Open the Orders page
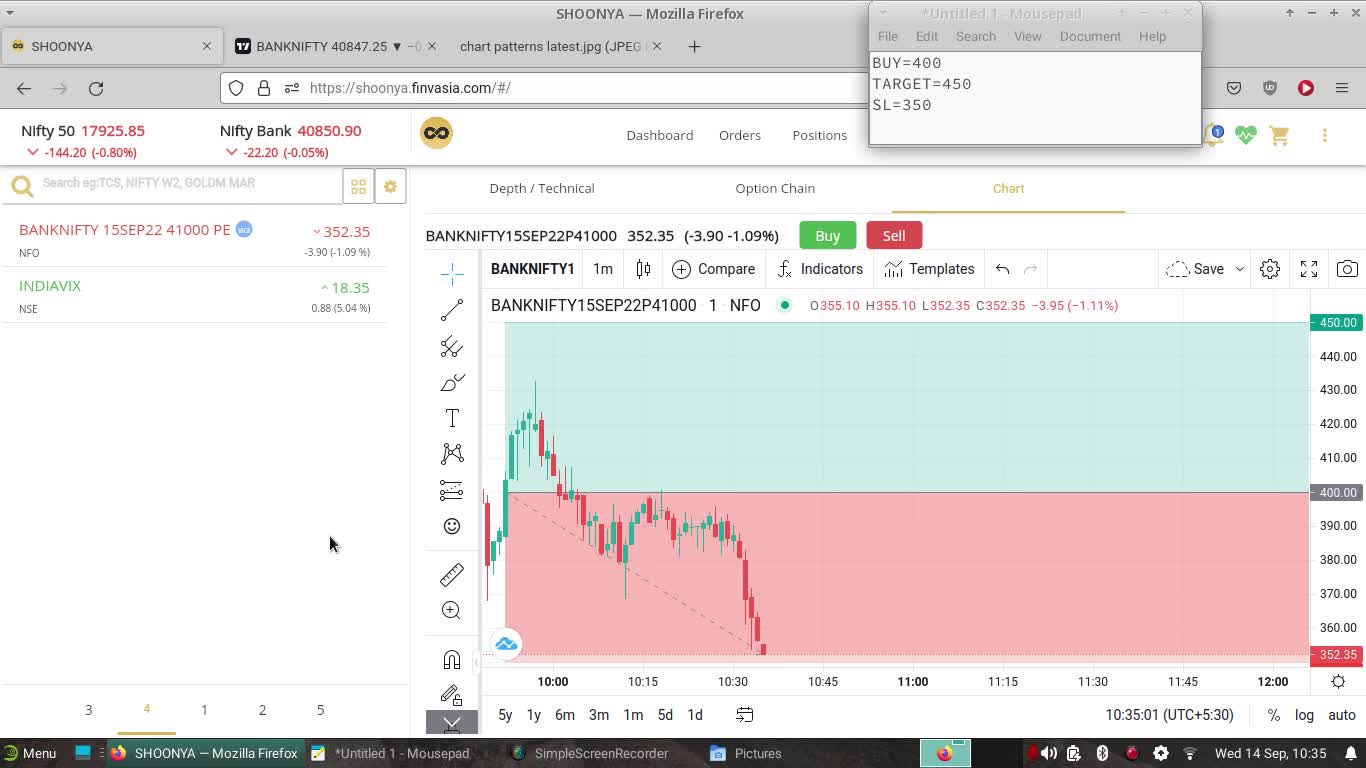The height and width of the screenshot is (768, 1366). point(740,135)
